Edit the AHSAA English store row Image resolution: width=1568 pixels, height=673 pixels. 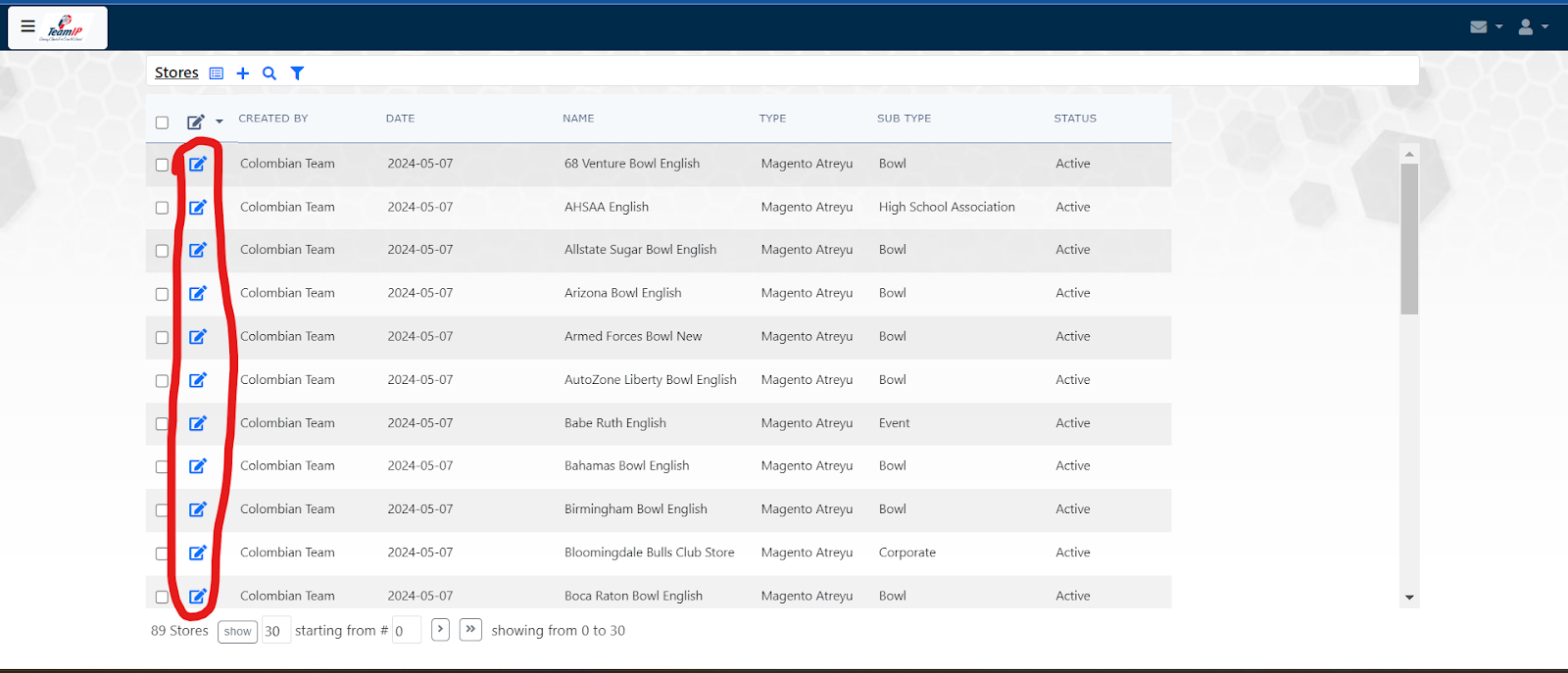(x=198, y=207)
